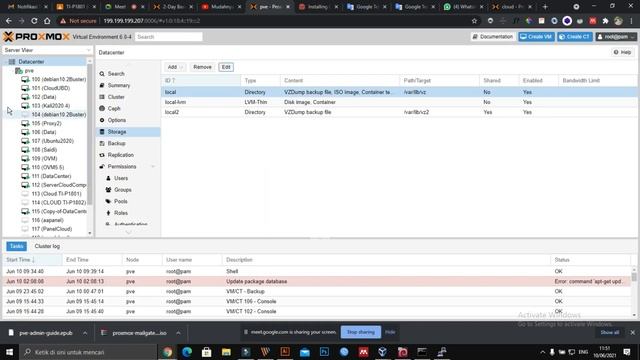Expand the Permissions section arrow
This screenshot has width=640, height=360.
point(153,167)
